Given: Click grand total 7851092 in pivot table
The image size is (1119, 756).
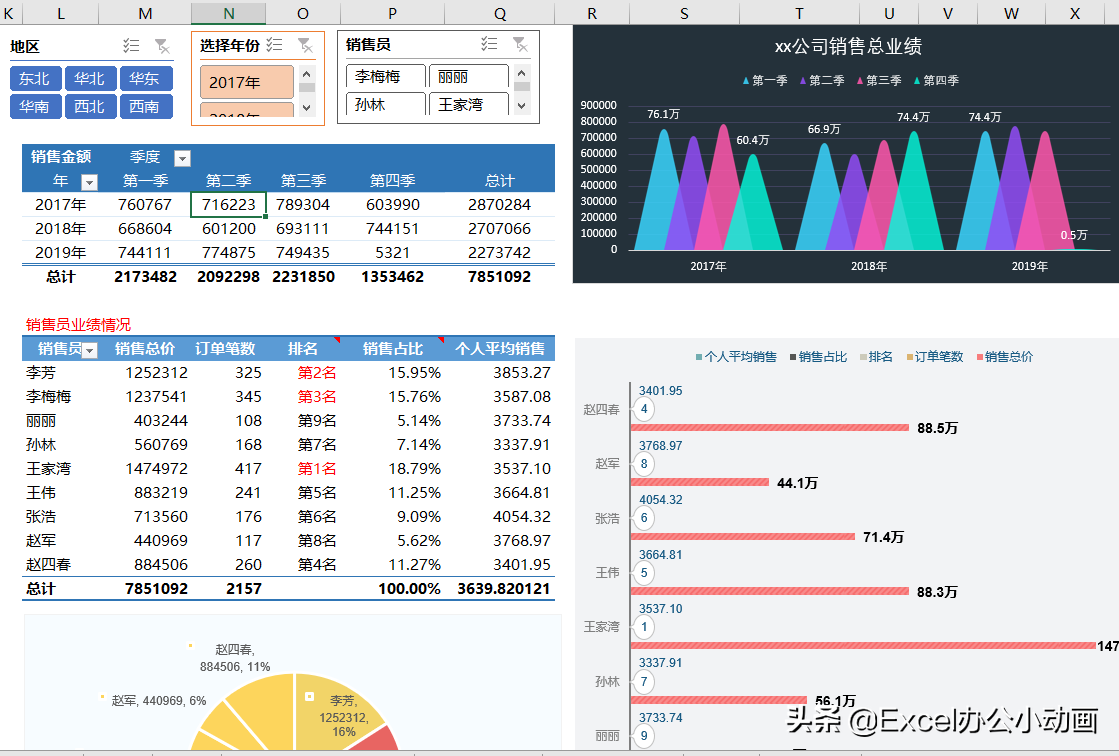Looking at the screenshot, I should click(x=500, y=277).
